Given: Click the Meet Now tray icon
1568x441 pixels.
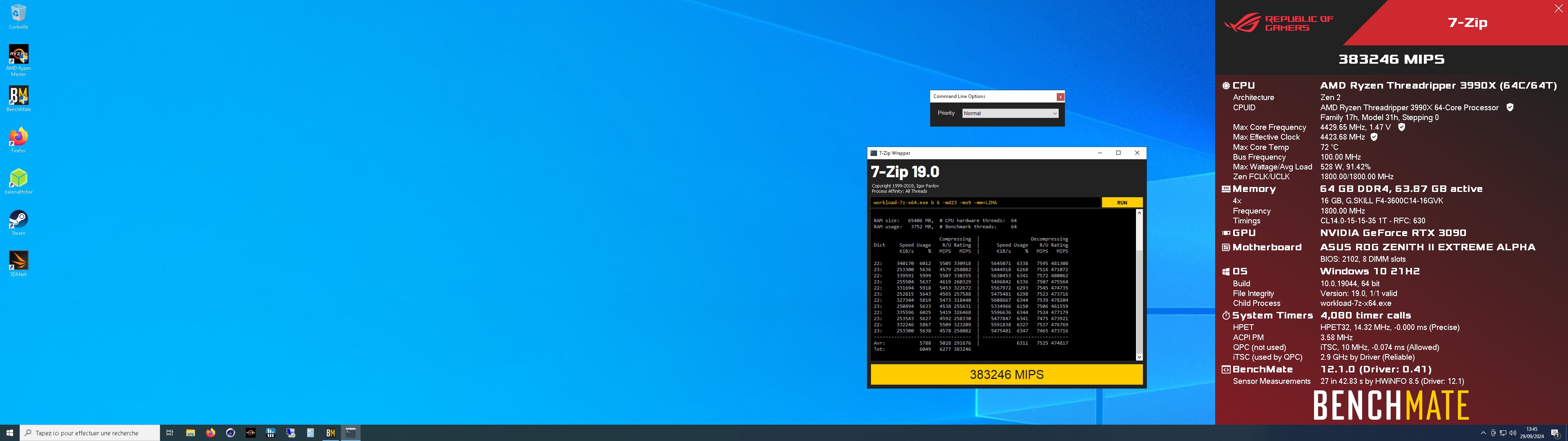Looking at the screenshot, I should (x=1493, y=433).
